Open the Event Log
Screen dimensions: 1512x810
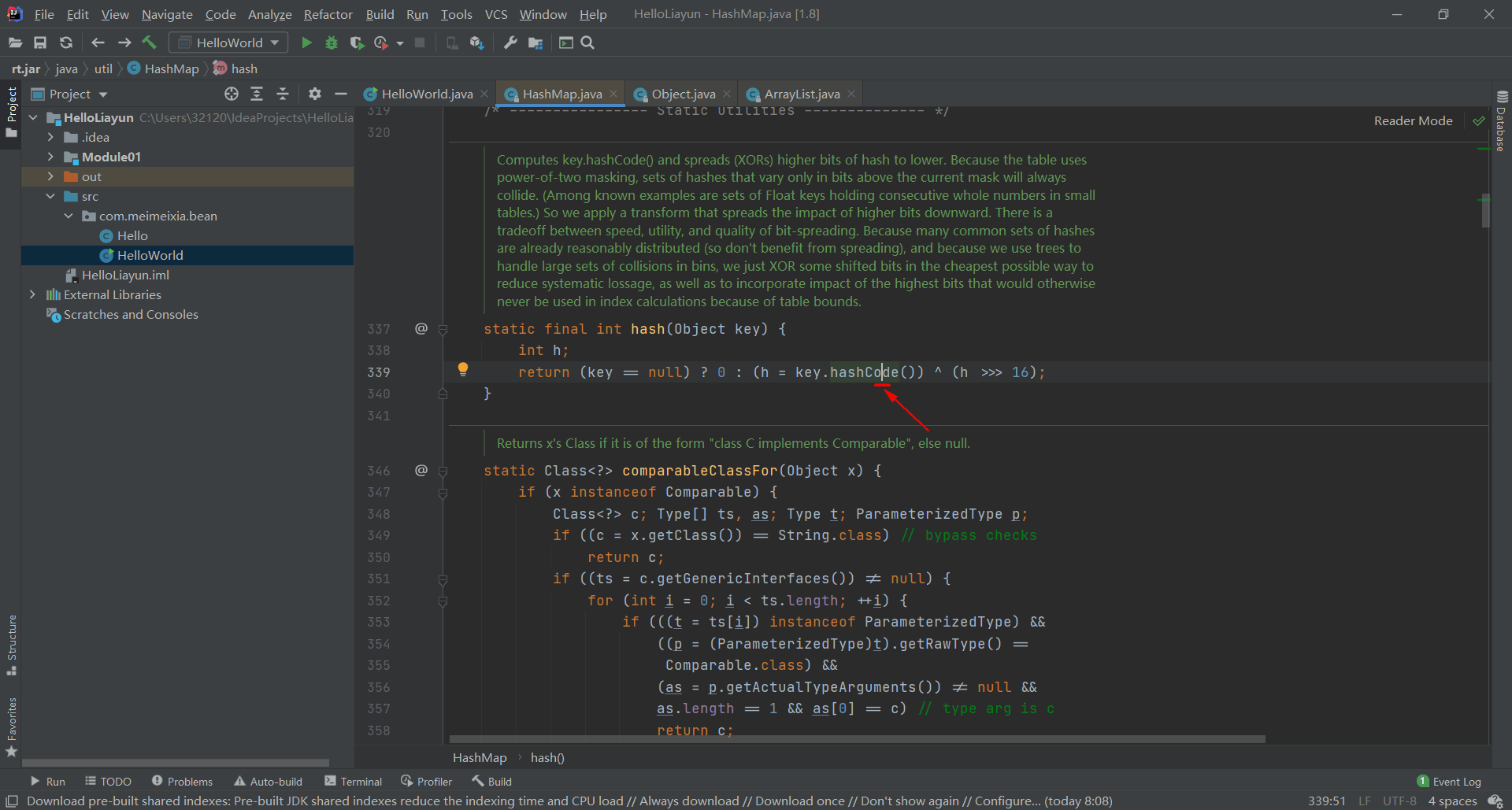(1449, 782)
